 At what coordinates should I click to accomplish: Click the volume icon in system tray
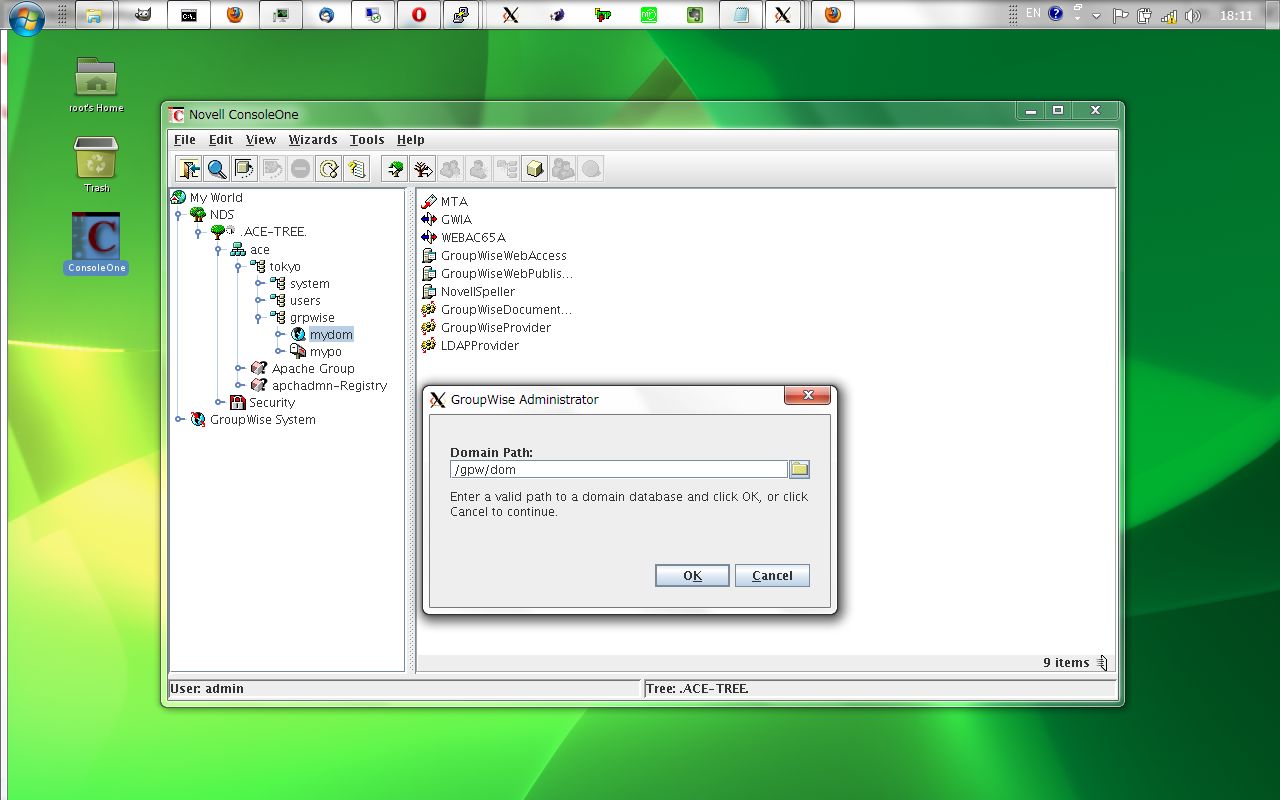(x=1192, y=16)
